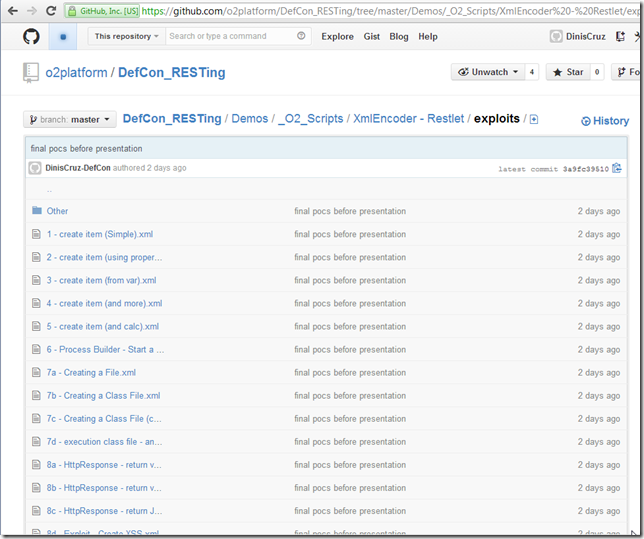The image size is (644, 539).
Task: Open the branch: master dropdown
Action: click(70, 120)
